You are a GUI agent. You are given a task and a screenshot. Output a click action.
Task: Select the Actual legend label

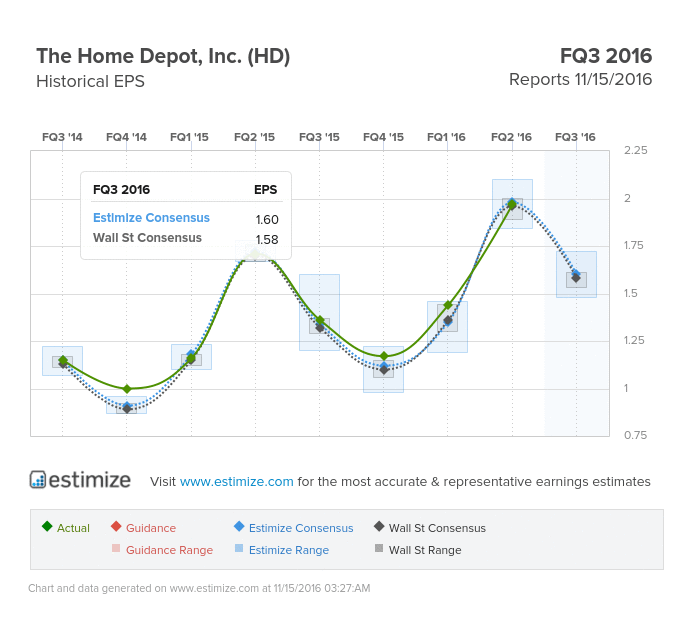pos(73,528)
